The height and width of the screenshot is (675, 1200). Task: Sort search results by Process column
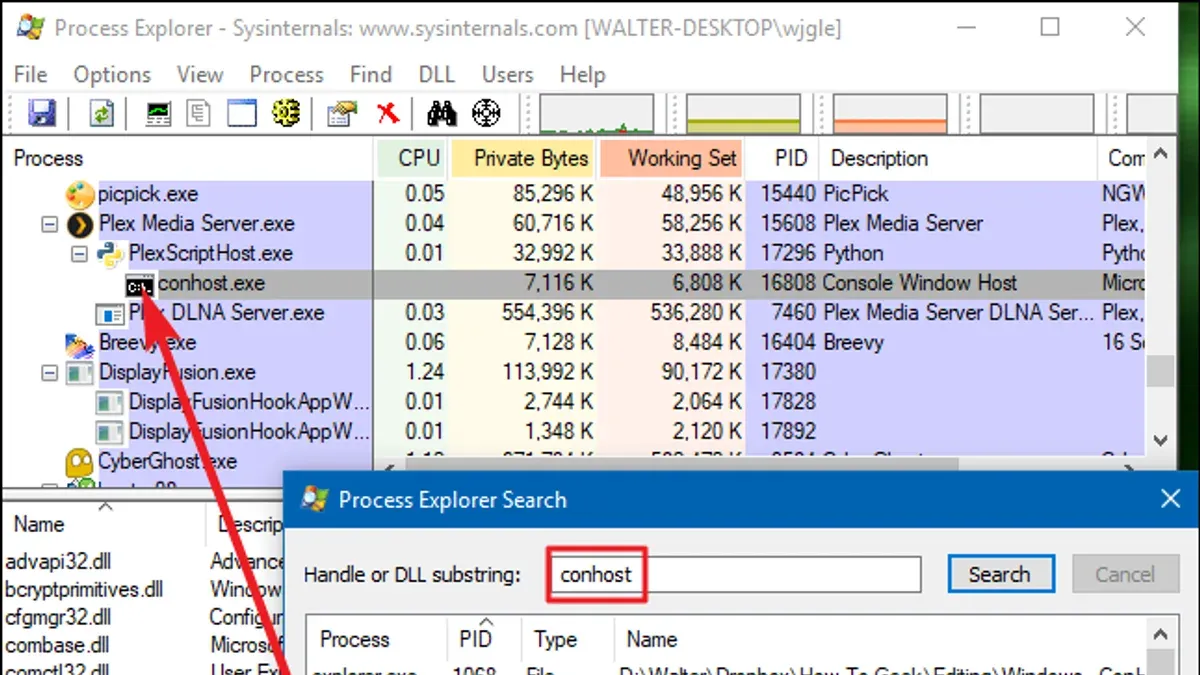(377, 639)
